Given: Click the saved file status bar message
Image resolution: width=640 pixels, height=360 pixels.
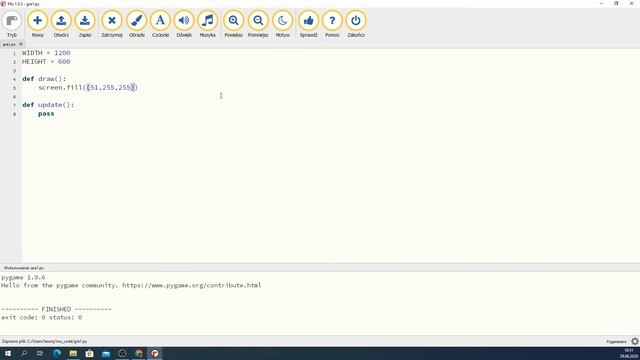Looking at the screenshot, I should pos(44,341).
